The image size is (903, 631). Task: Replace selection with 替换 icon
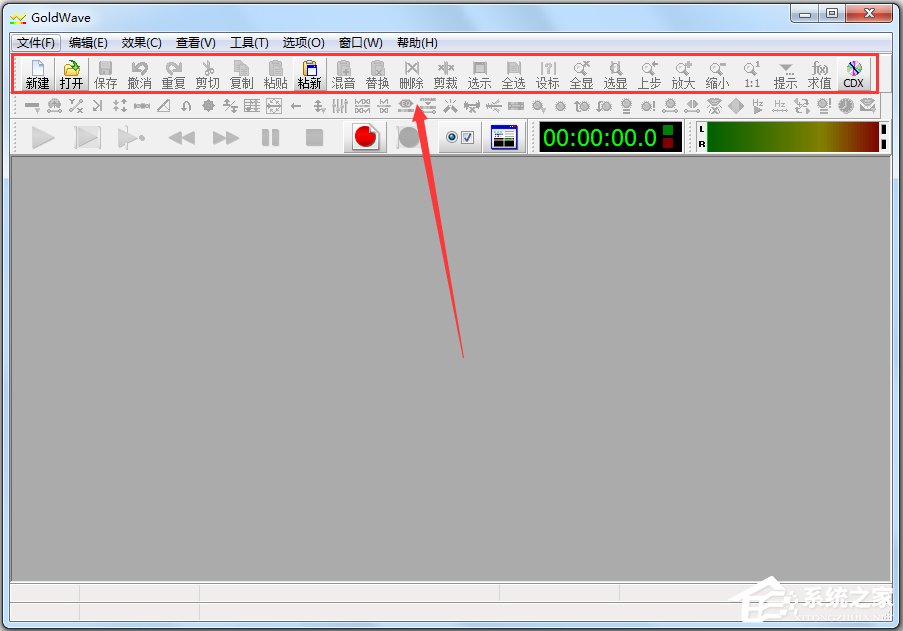(377, 74)
